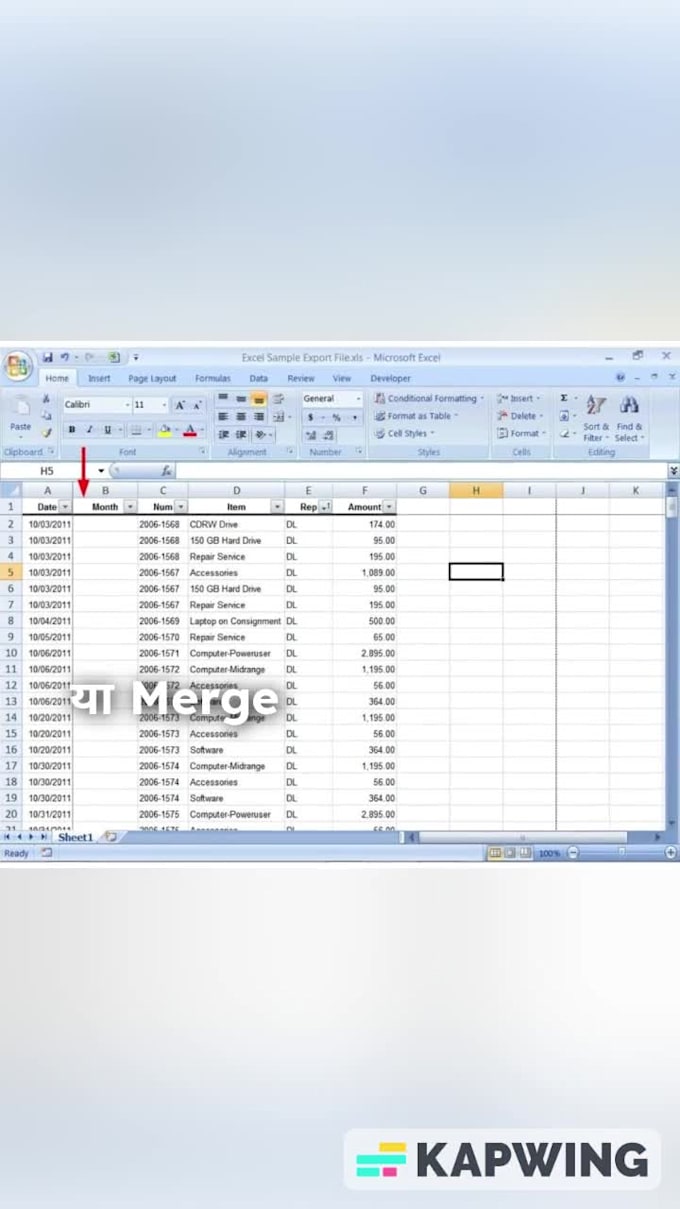Click the Format cells button

click(520, 434)
